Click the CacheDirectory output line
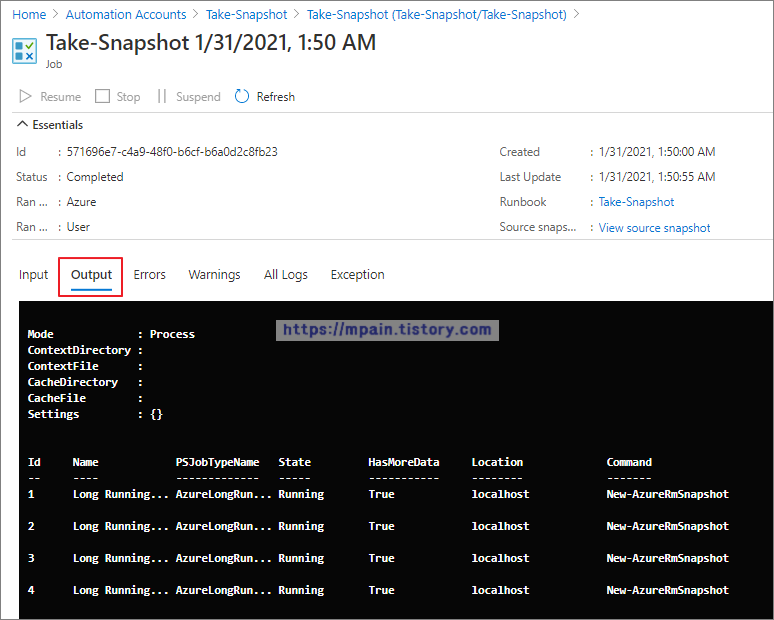 tap(85, 382)
